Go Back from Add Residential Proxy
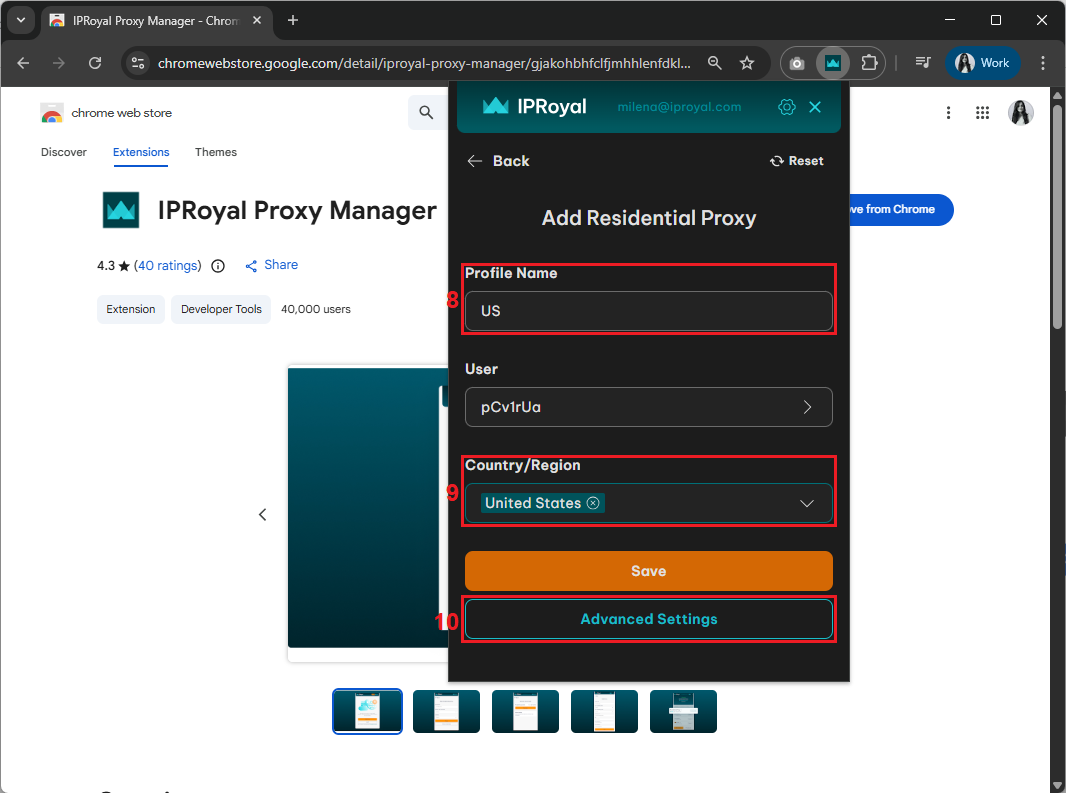Screen dimensions: 1066x793 [499, 161]
